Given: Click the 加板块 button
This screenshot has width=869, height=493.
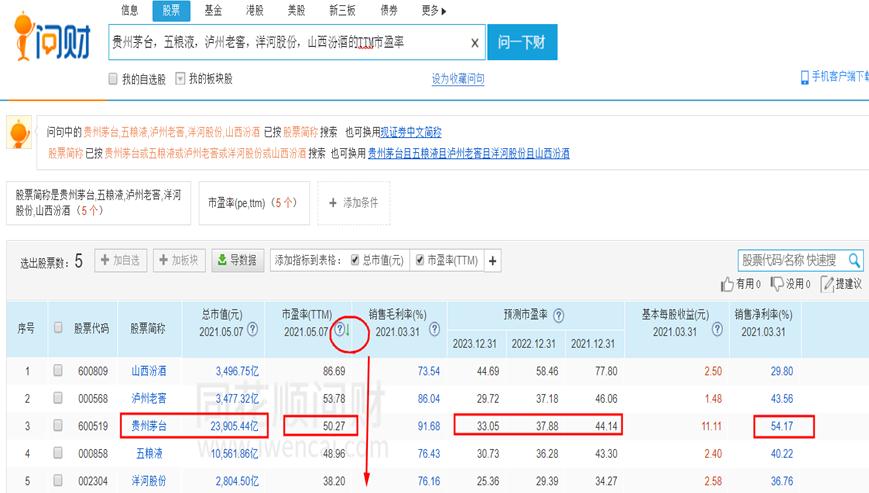Looking at the screenshot, I should click(x=179, y=260).
